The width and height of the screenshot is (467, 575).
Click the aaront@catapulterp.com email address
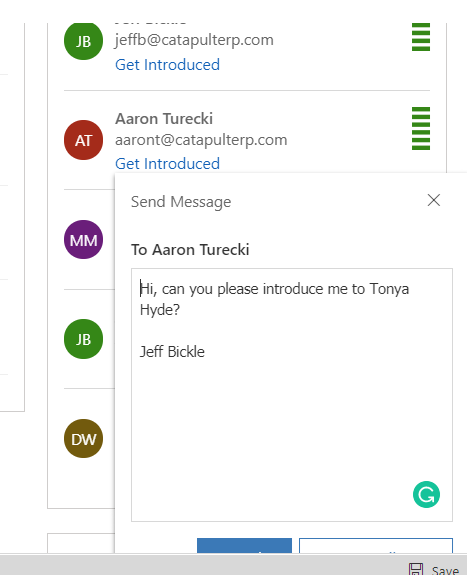pyautogui.click(x=201, y=140)
